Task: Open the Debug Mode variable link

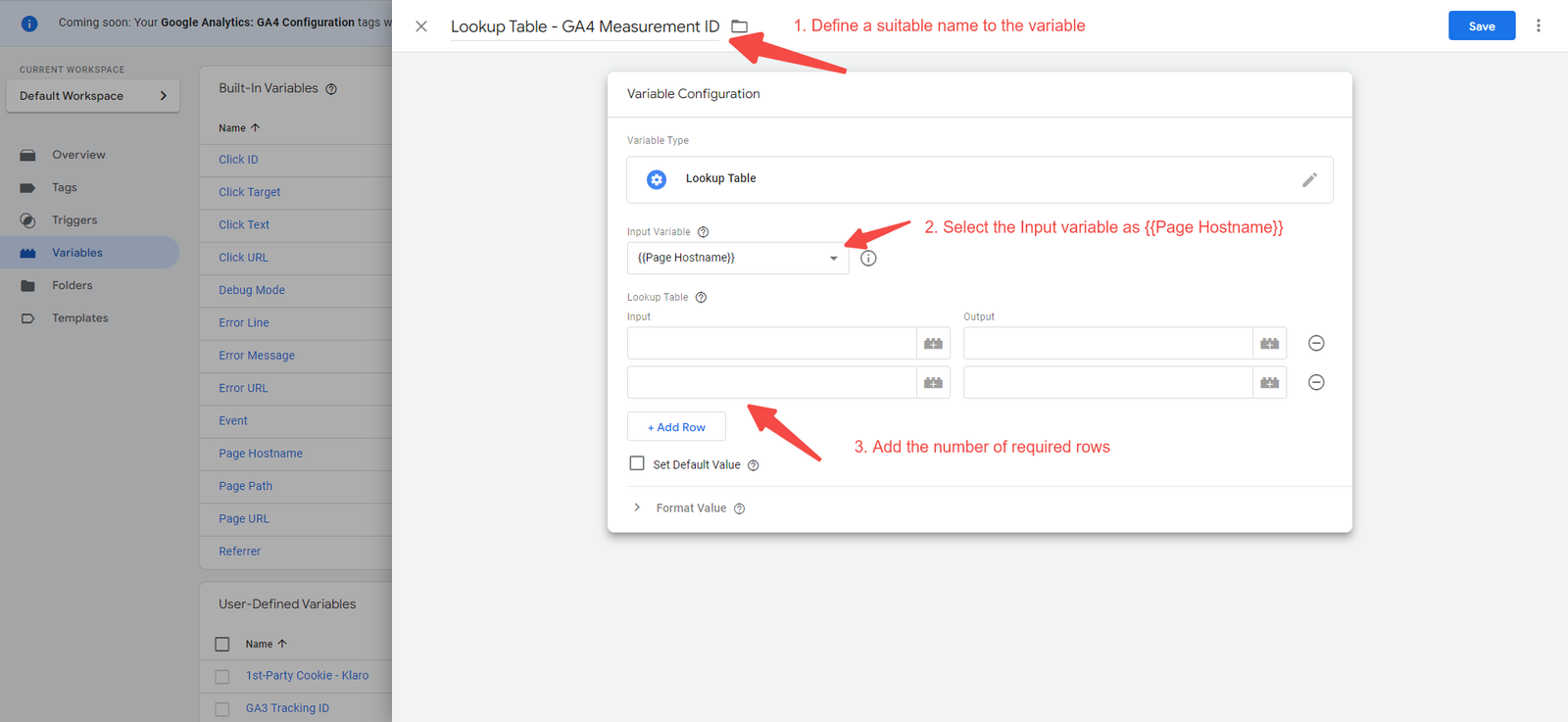Action: point(252,290)
